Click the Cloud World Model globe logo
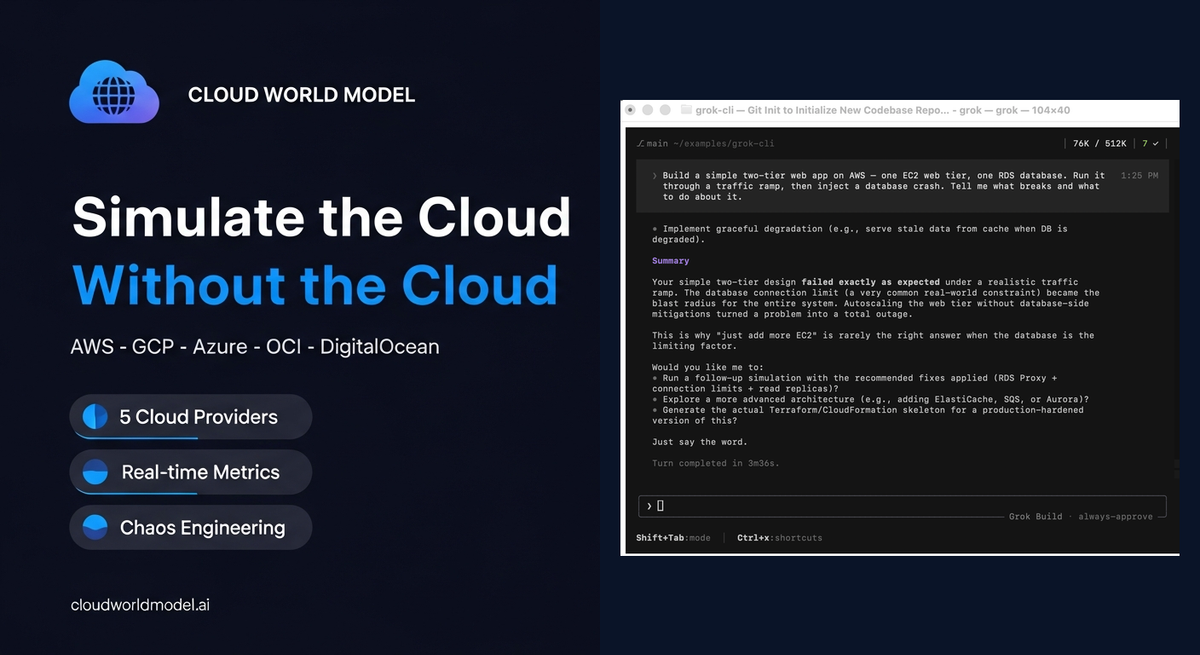This screenshot has height=655, width=1200. (114, 94)
